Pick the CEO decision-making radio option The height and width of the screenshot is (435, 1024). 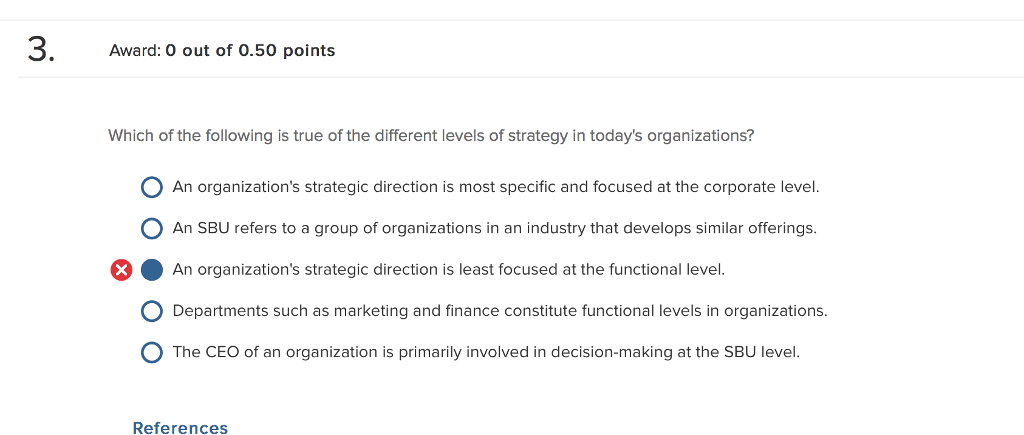point(151,353)
